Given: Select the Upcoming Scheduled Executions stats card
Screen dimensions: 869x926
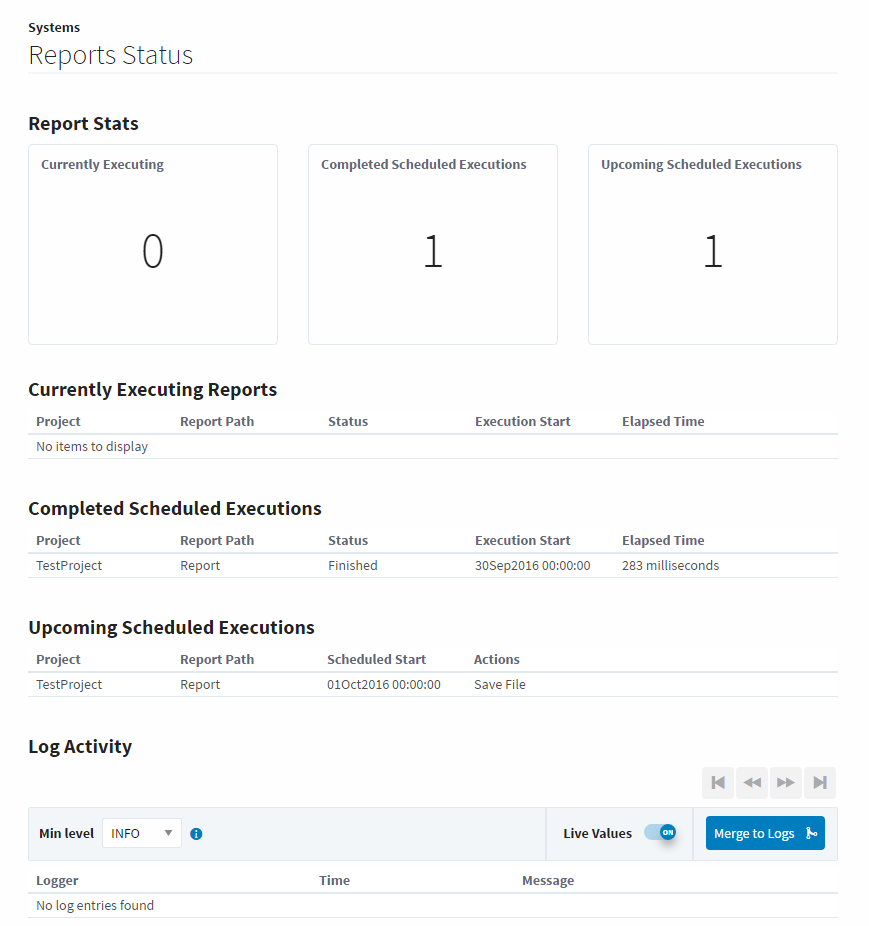Looking at the screenshot, I should 712,245.
